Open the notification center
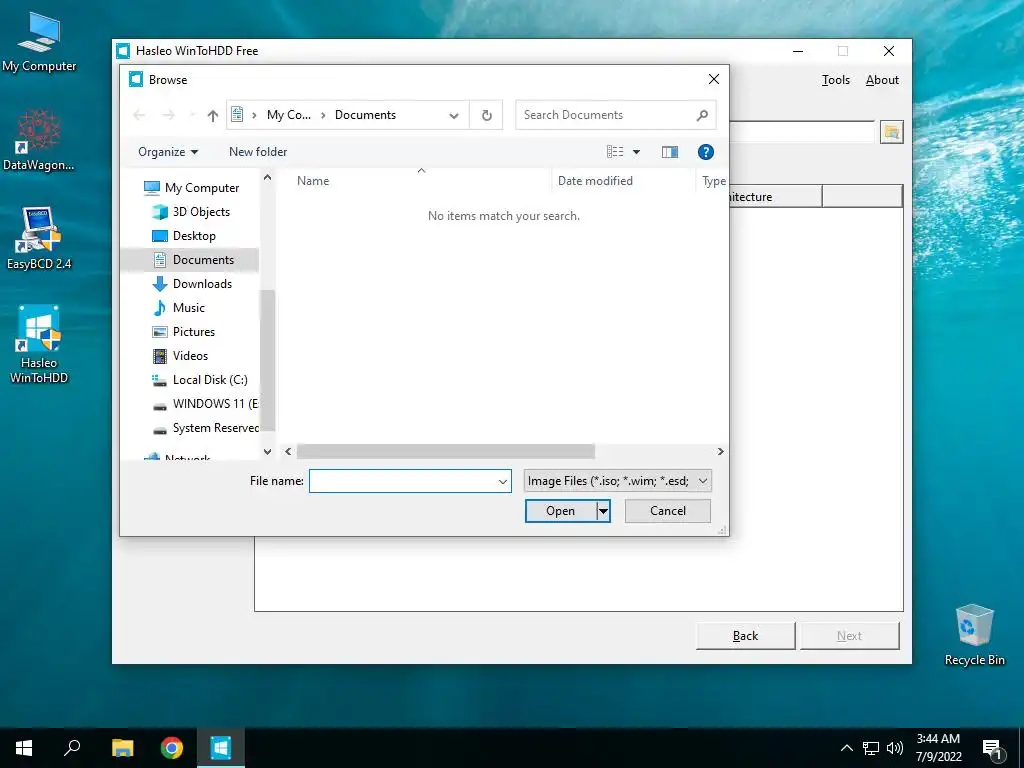The height and width of the screenshot is (768, 1024). (993, 749)
